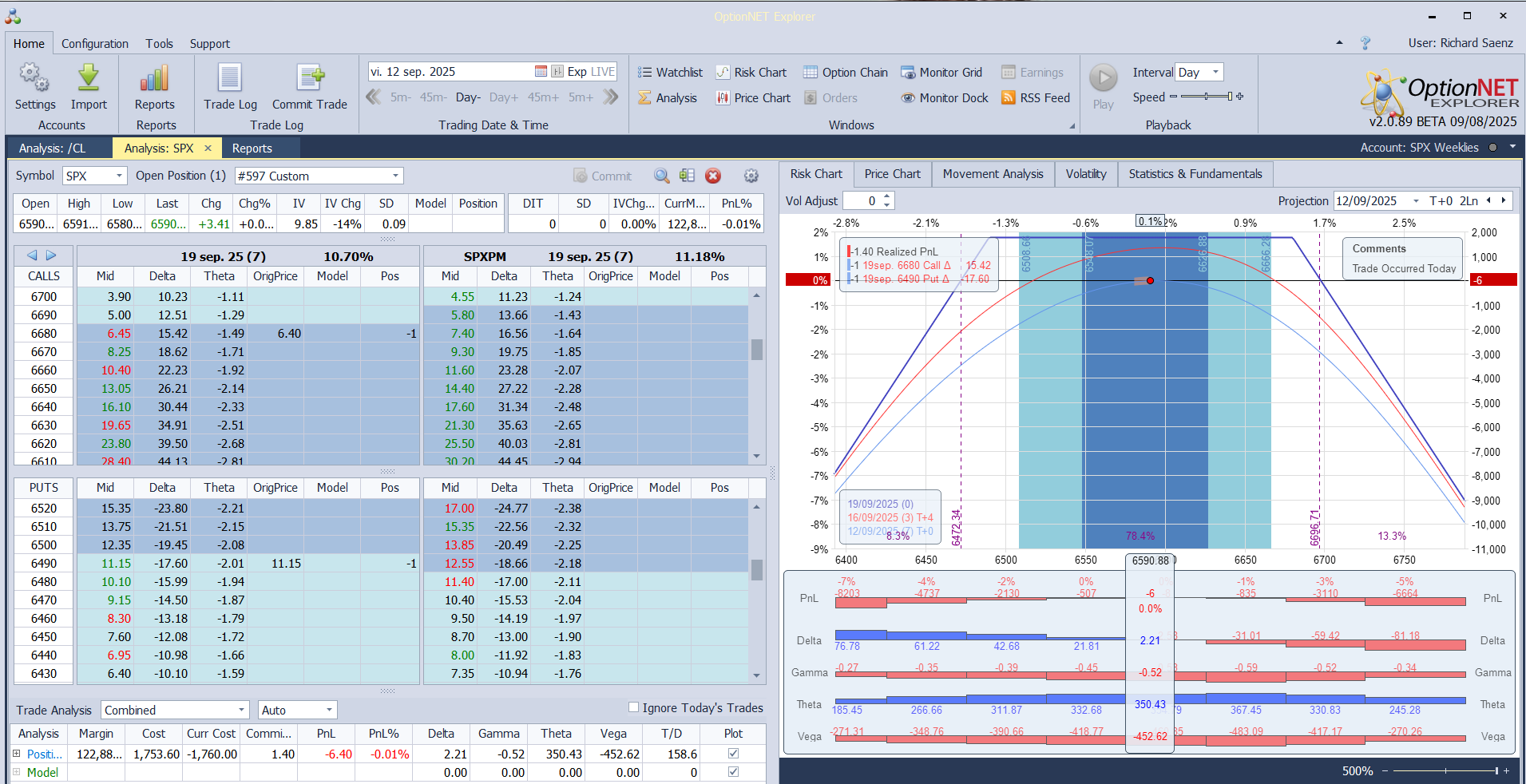Click the Import icon

click(89, 87)
